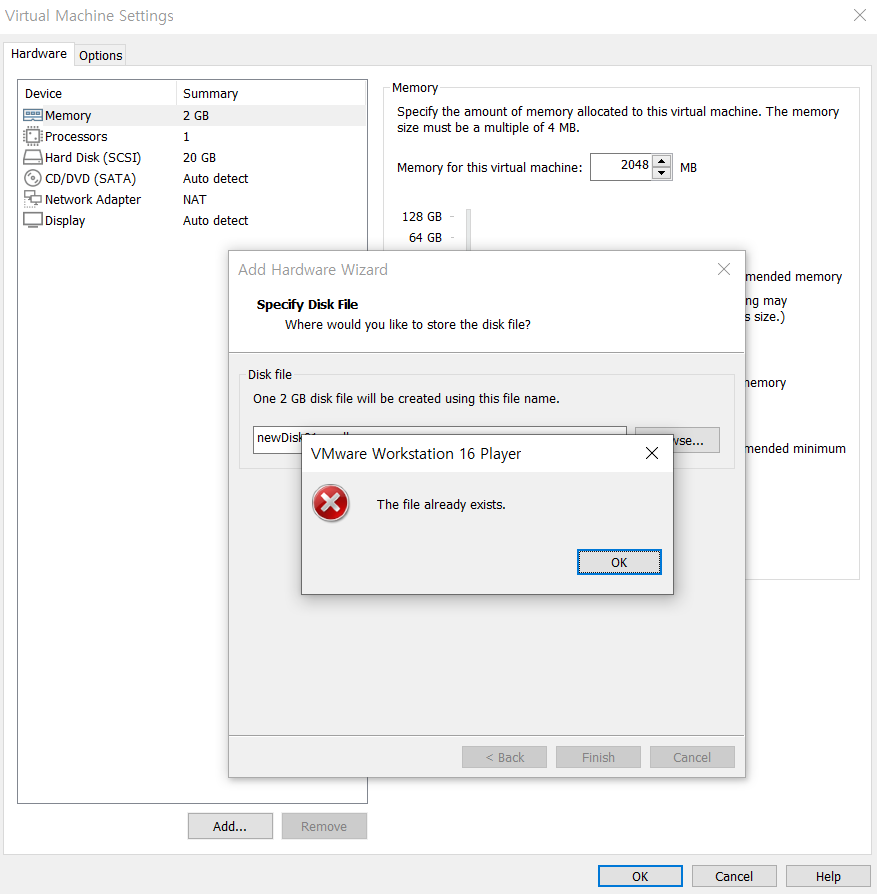The height and width of the screenshot is (894, 877).
Task: Open the Options tab
Action: point(100,55)
